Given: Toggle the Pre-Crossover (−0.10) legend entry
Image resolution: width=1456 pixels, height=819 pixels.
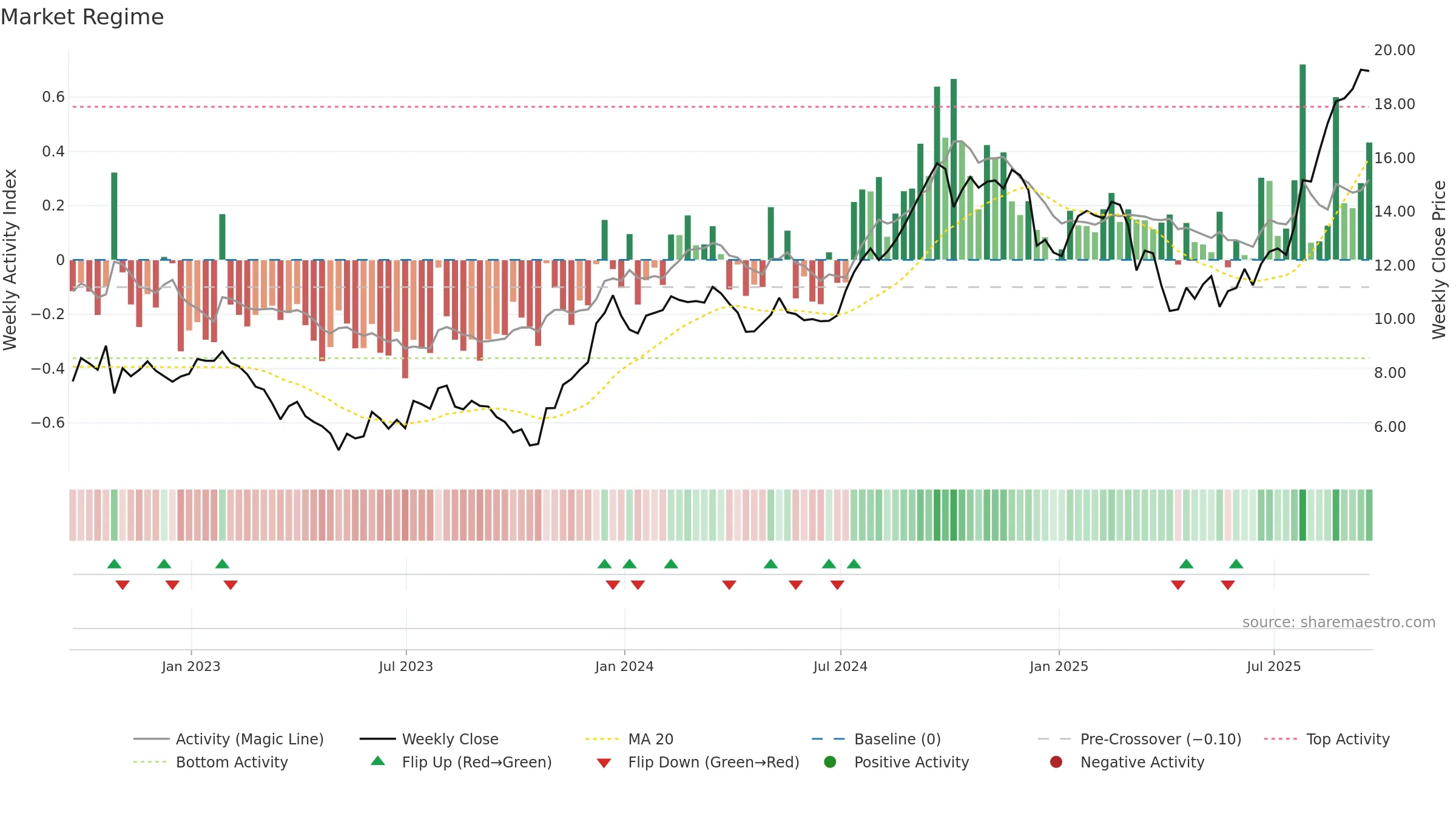Looking at the screenshot, I should pos(1139,739).
